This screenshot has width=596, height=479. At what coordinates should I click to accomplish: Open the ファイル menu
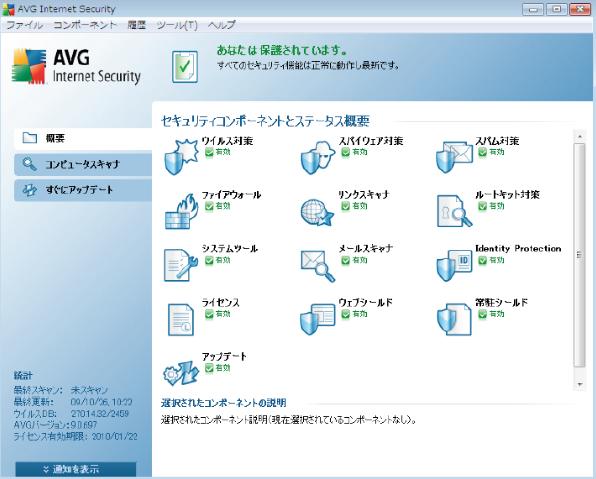[24, 25]
